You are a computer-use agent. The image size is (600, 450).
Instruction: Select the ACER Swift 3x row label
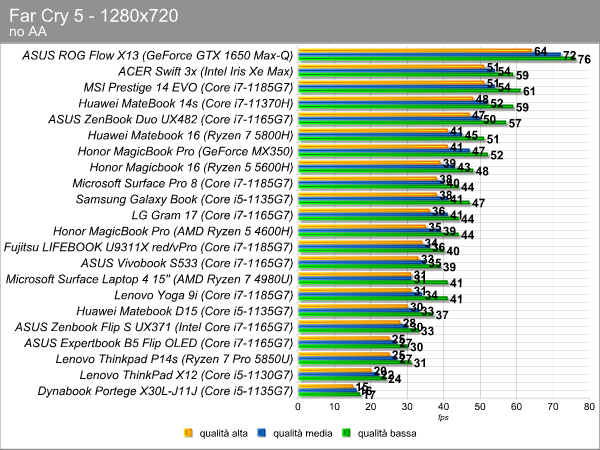click(205, 72)
